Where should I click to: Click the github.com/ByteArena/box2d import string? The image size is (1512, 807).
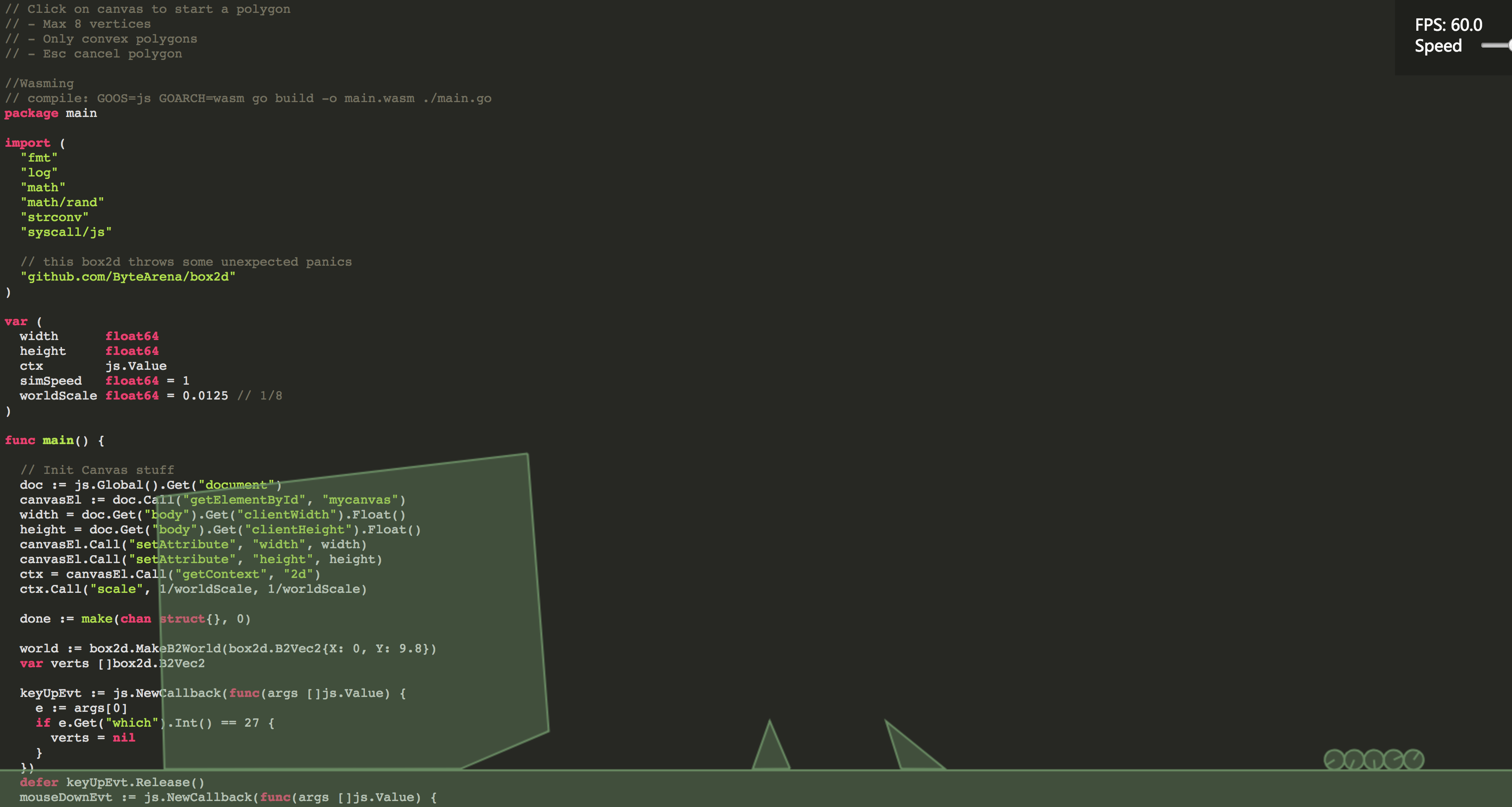click(128, 277)
